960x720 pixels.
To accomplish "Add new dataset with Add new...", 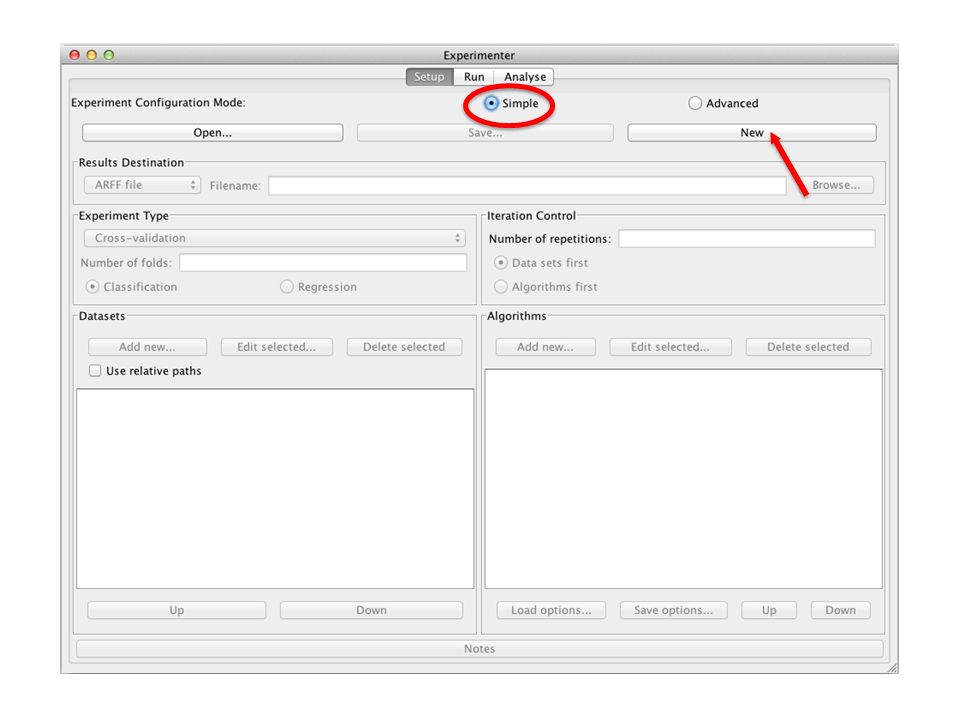I will pos(148,347).
